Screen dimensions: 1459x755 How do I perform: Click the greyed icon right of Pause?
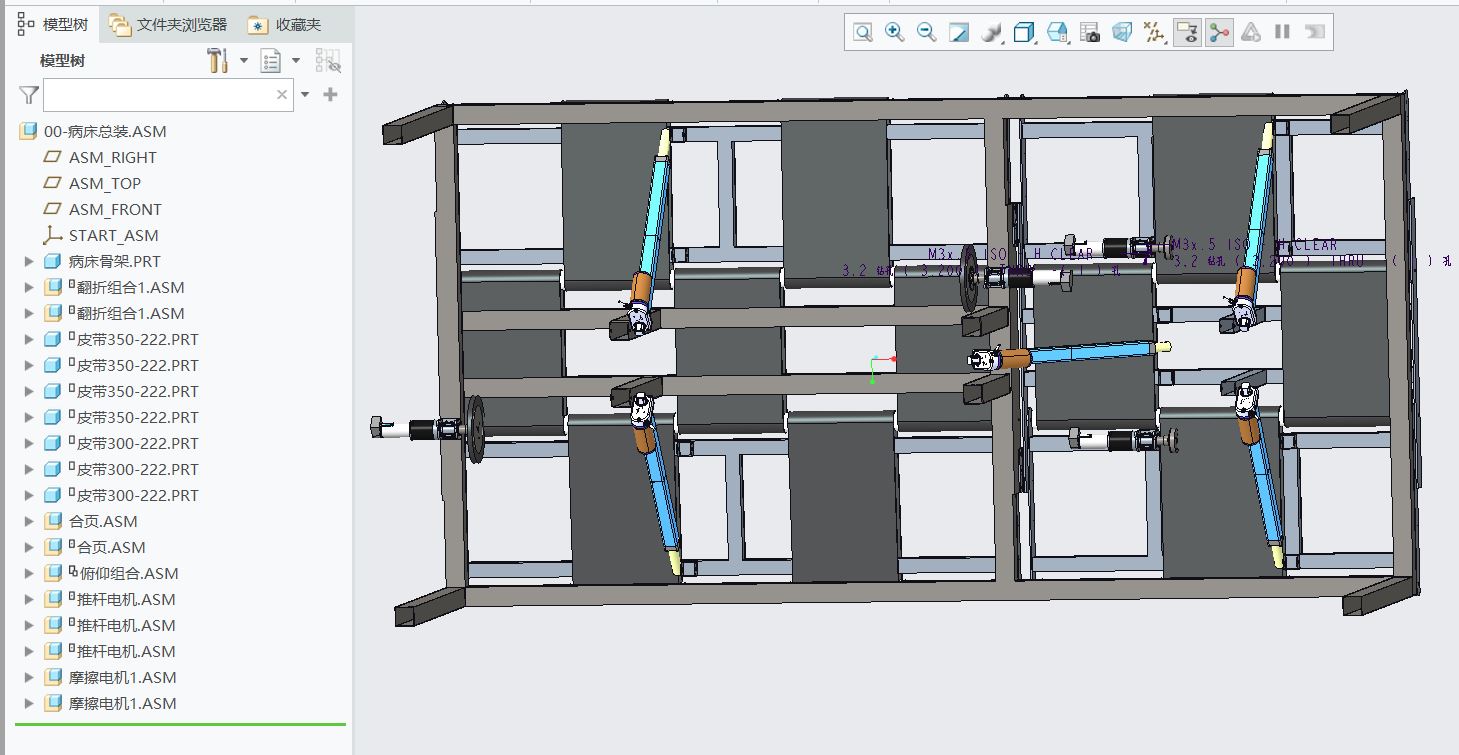pos(1315,33)
